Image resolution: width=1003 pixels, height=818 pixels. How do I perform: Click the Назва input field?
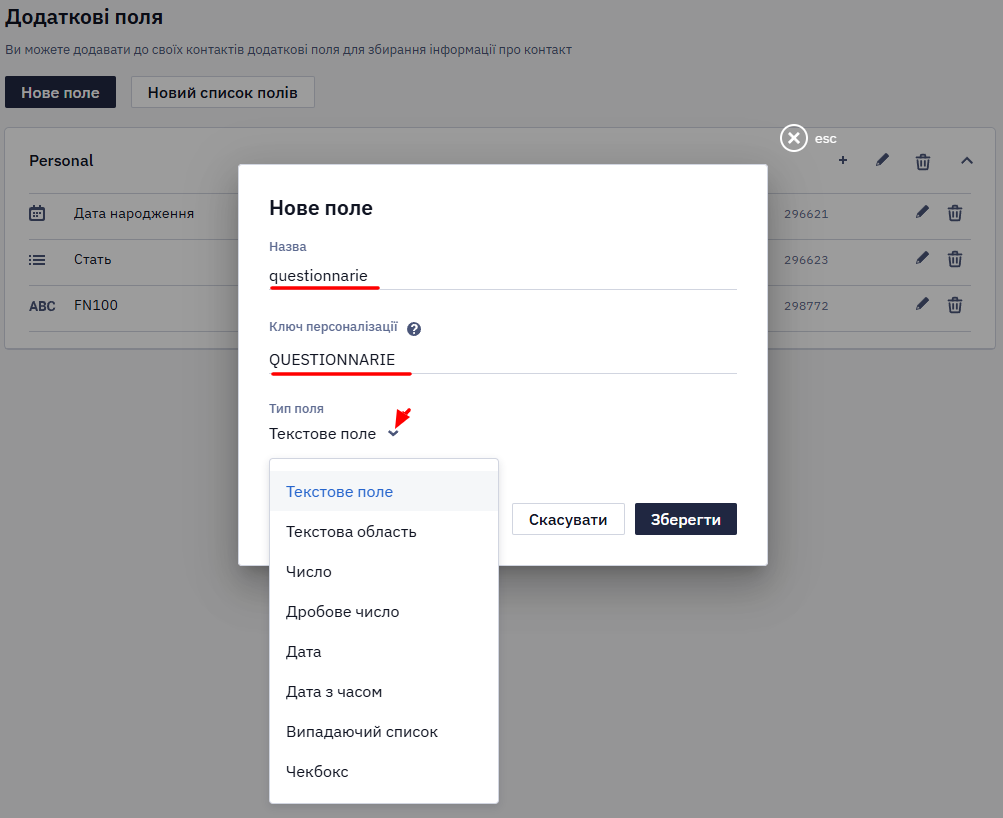[503, 276]
